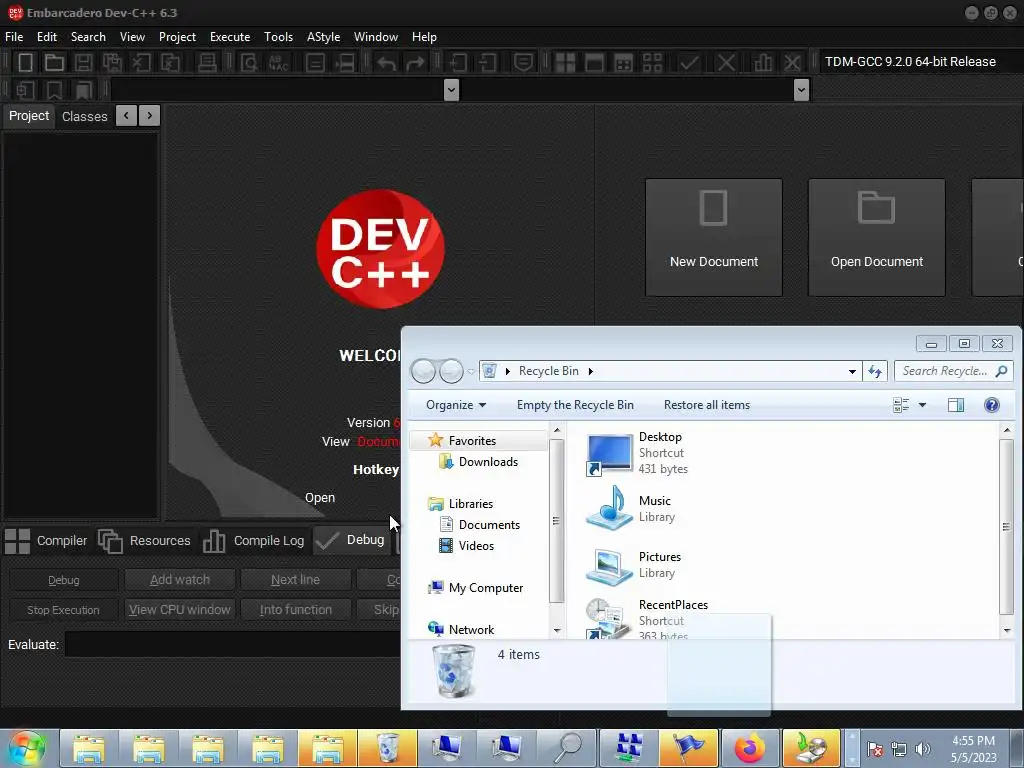
Task: Open the second combo box dropdown near compiler selector
Action: point(801,90)
